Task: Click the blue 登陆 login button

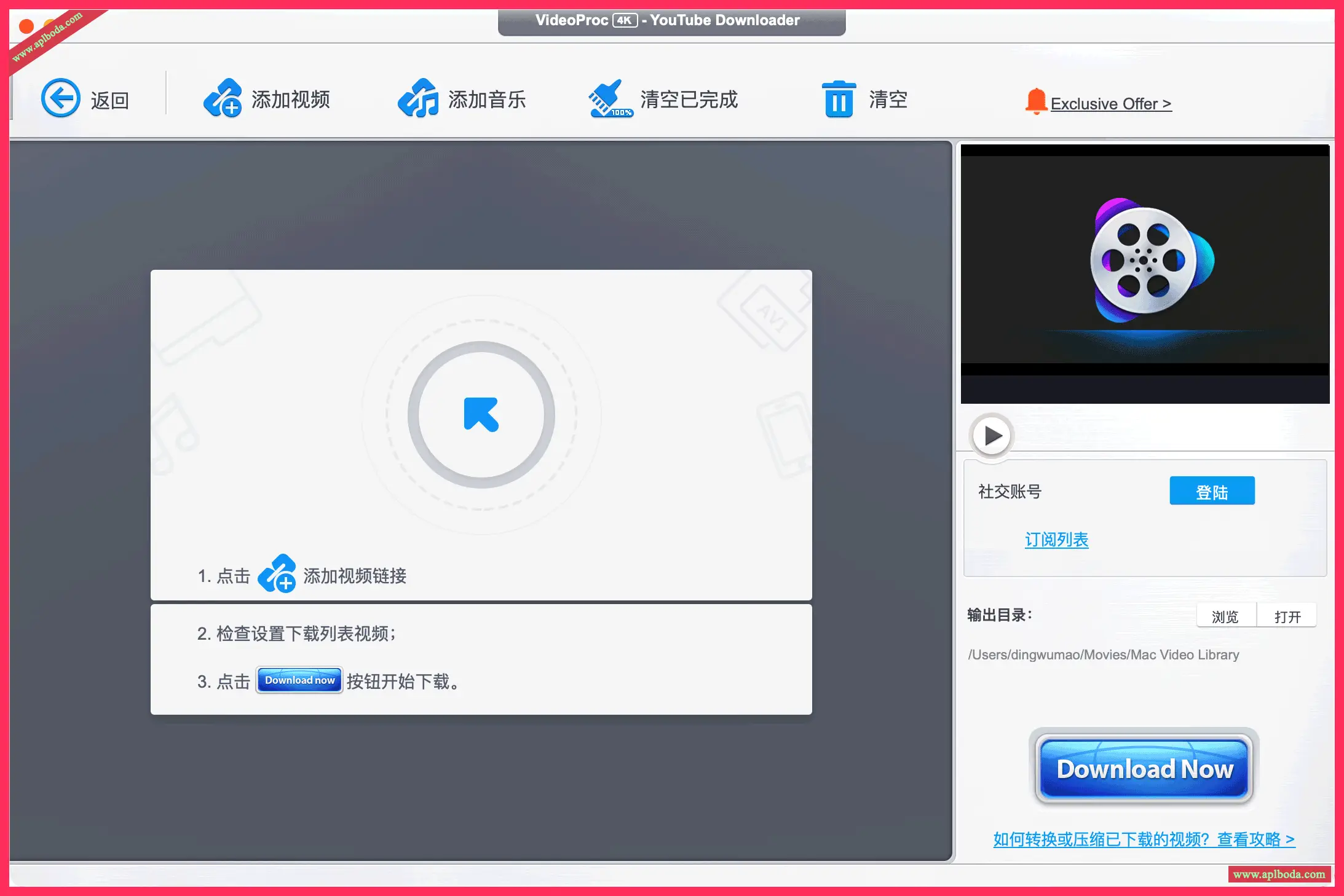Action: 1211,491
